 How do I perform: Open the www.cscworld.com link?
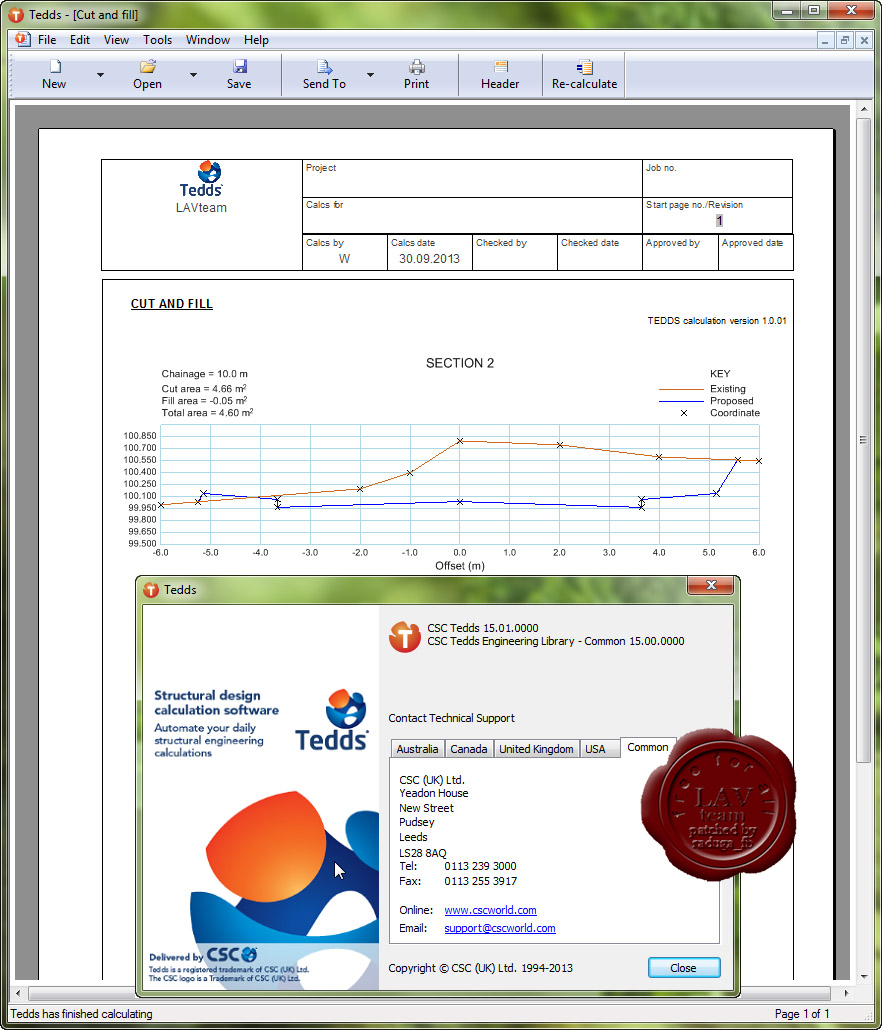click(x=491, y=910)
